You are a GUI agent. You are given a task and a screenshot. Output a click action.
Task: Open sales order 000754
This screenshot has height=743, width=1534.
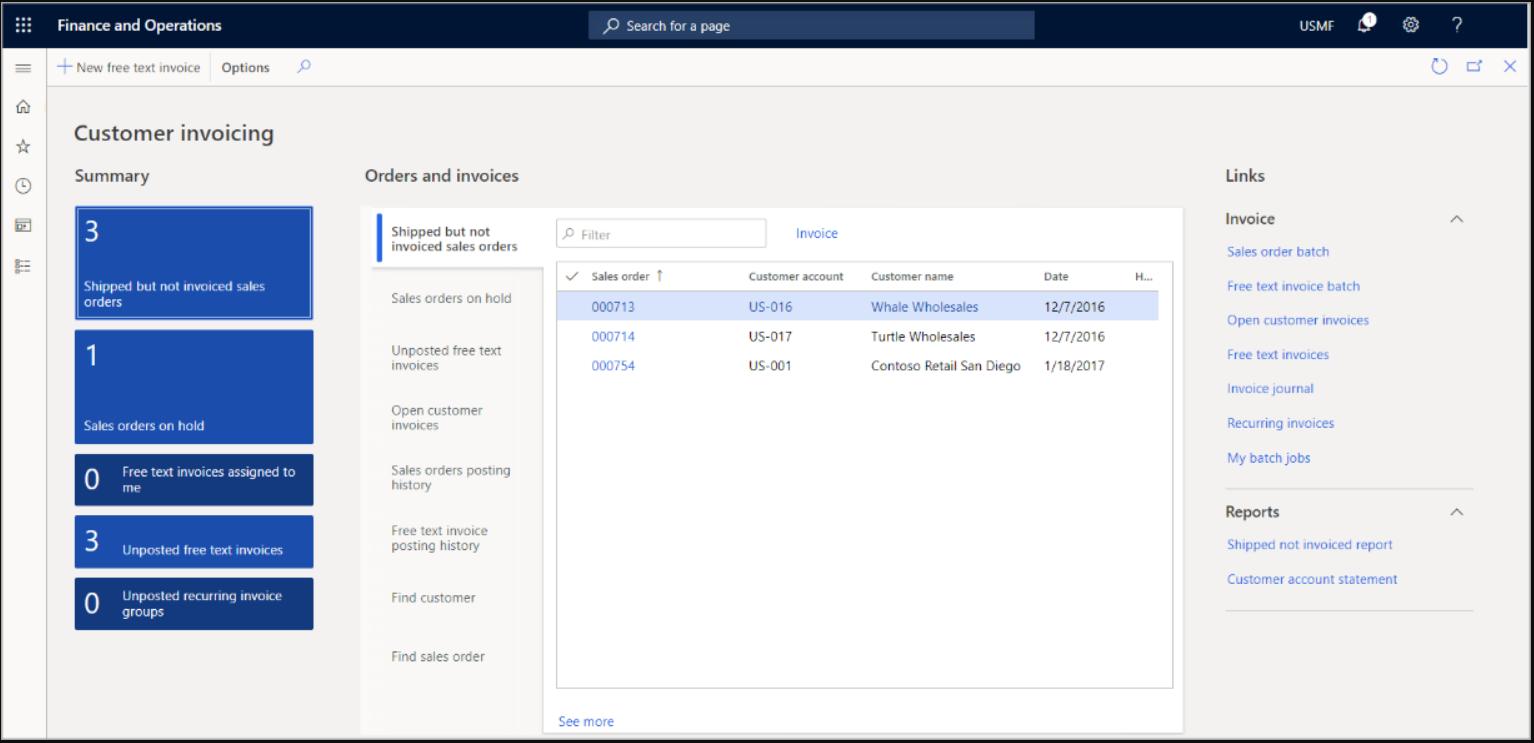613,366
